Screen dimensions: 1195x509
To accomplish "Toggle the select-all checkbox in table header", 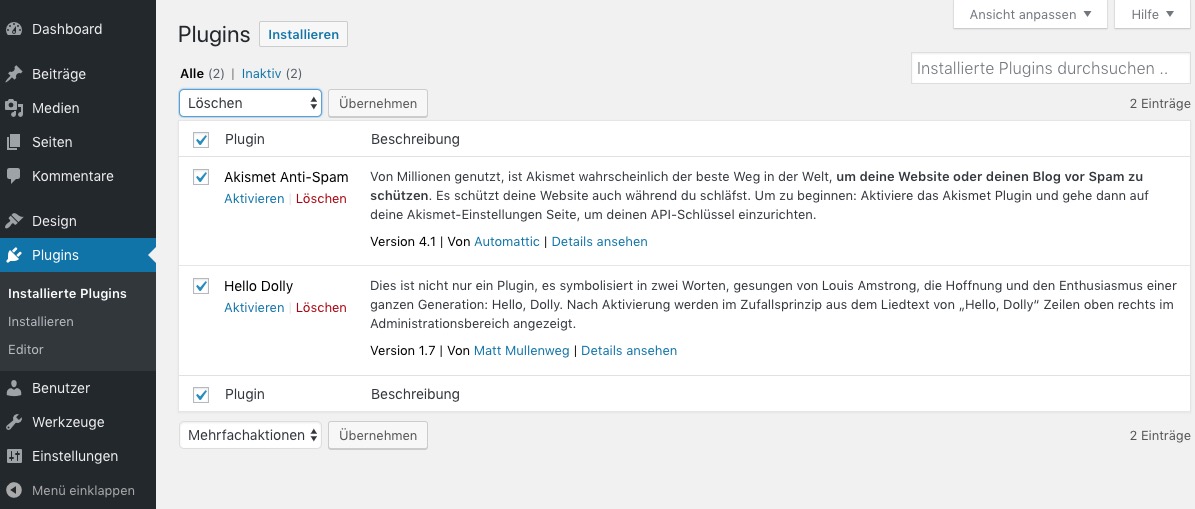I will 201,139.
